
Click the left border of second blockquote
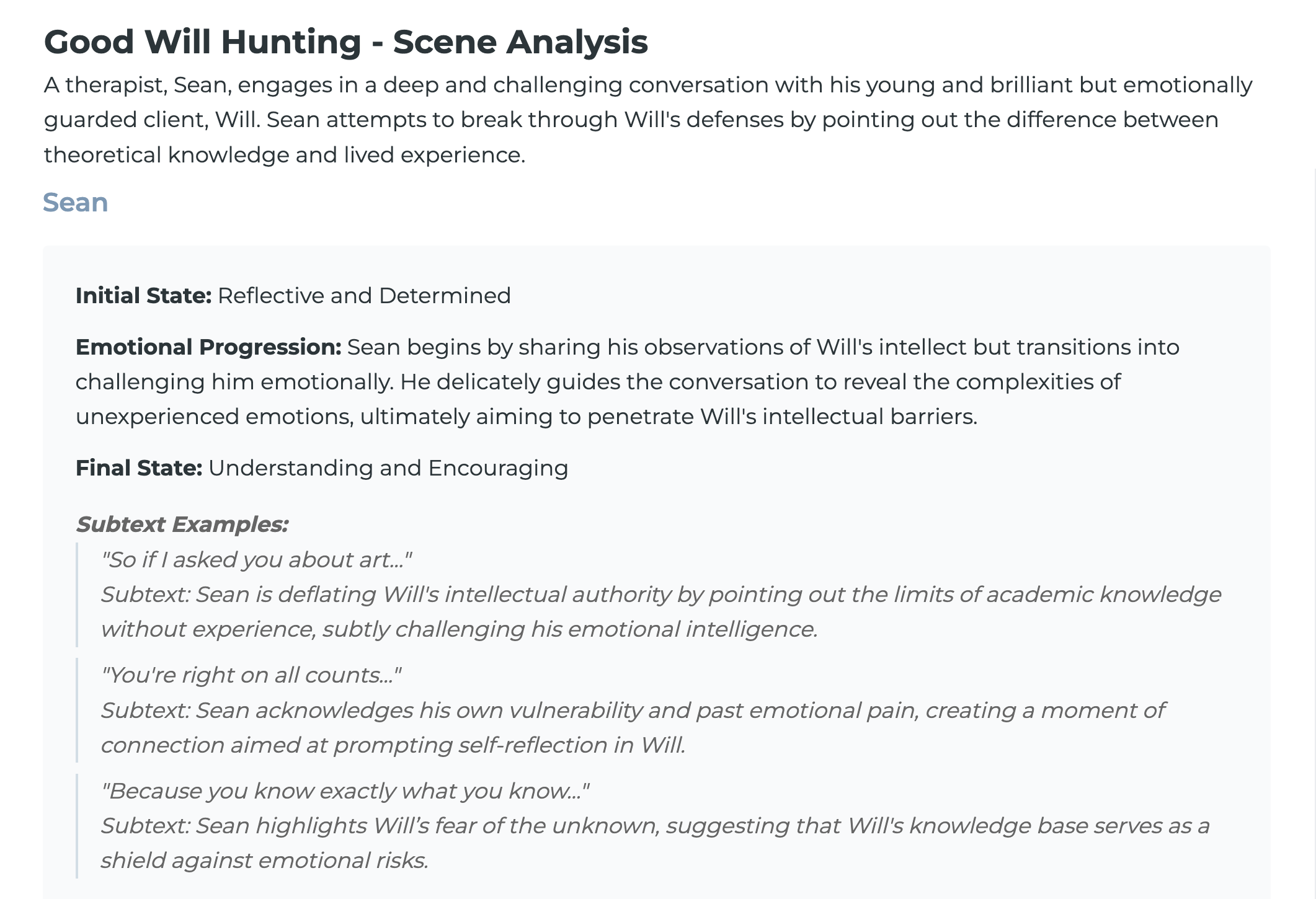click(77, 711)
